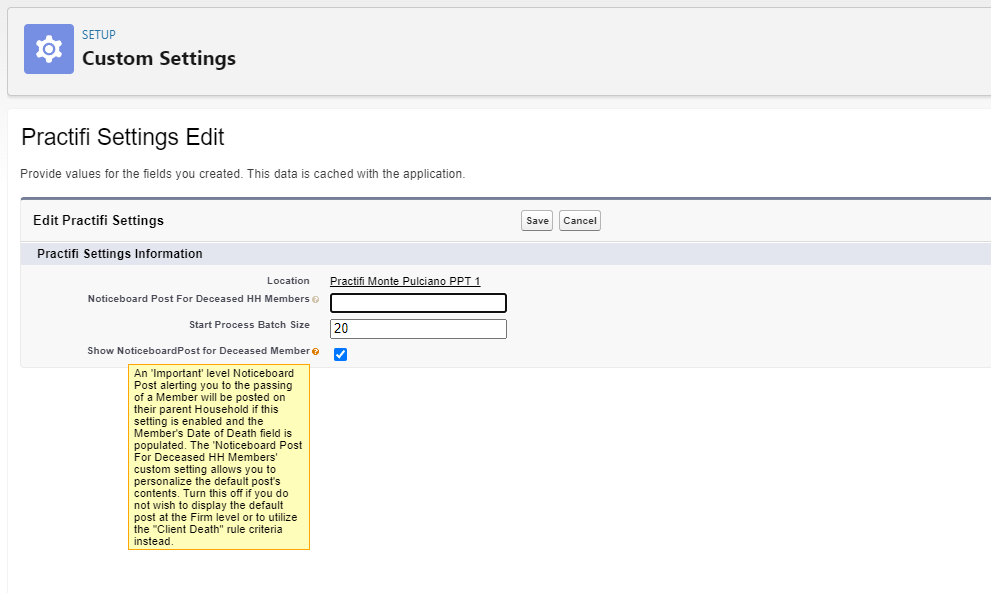Click orange help icon beside Show NoticeboardPost label
Screen dimensions: 991x593
(315, 352)
